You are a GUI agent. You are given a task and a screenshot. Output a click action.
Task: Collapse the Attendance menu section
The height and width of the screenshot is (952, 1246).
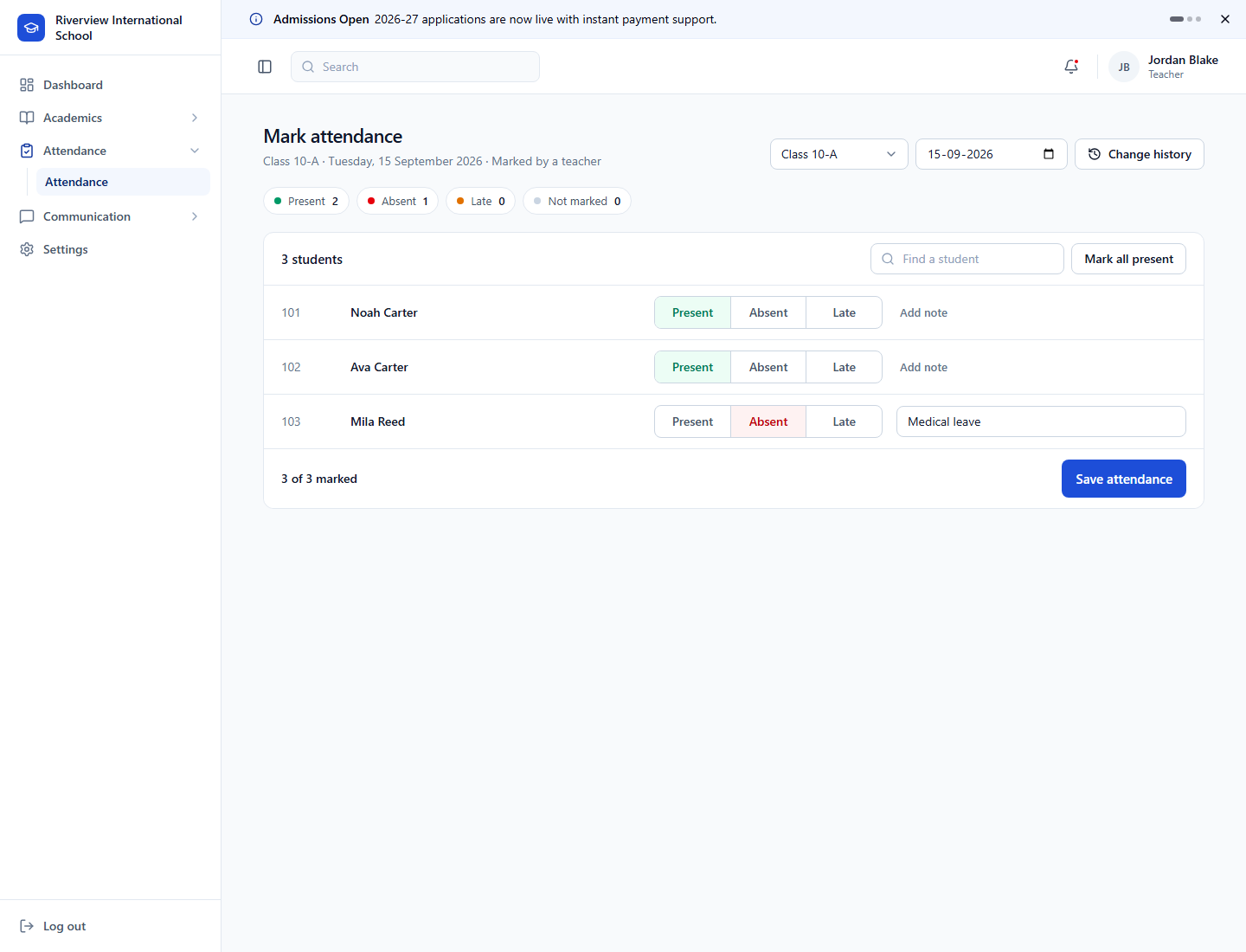tap(110, 151)
